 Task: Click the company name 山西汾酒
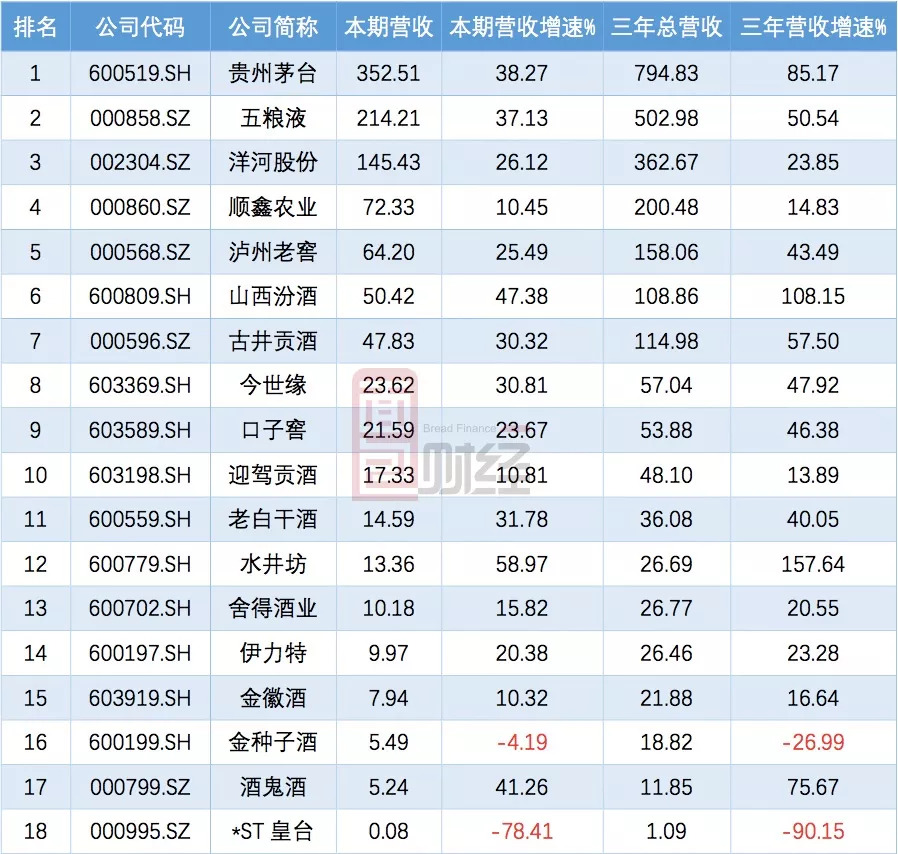273,296
